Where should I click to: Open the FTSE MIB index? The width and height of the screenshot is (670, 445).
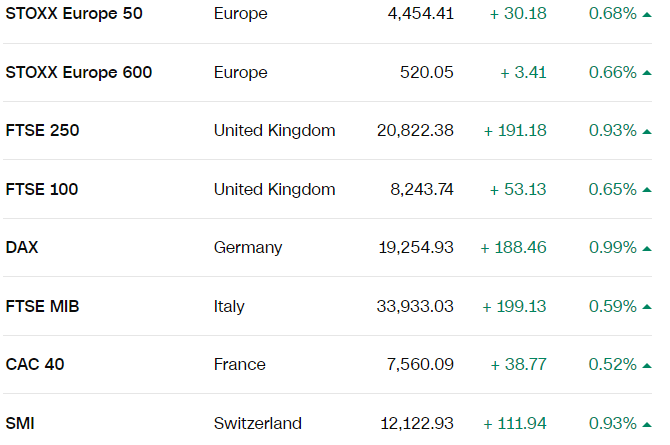point(41,306)
